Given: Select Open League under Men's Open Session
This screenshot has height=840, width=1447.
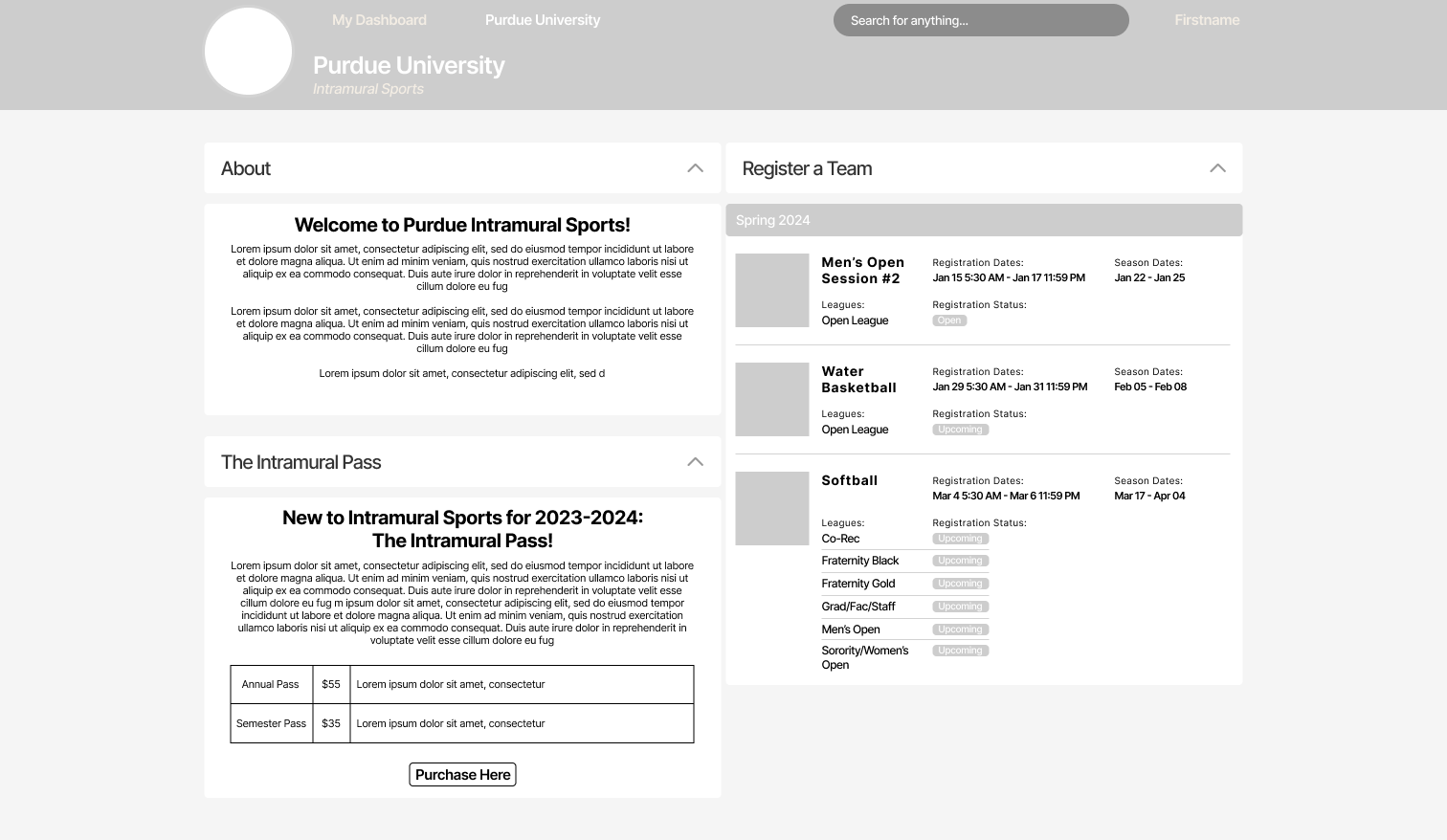Looking at the screenshot, I should pyautogui.click(x=855, y=321).
